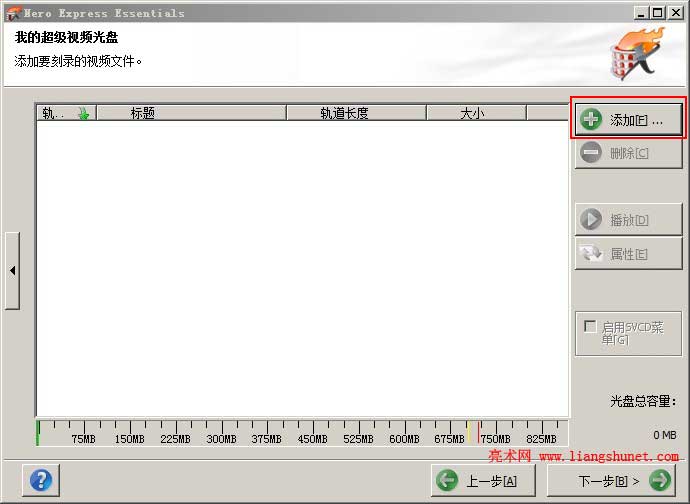
Task: Maximize the Nero Express window
Action: (657, 13)
